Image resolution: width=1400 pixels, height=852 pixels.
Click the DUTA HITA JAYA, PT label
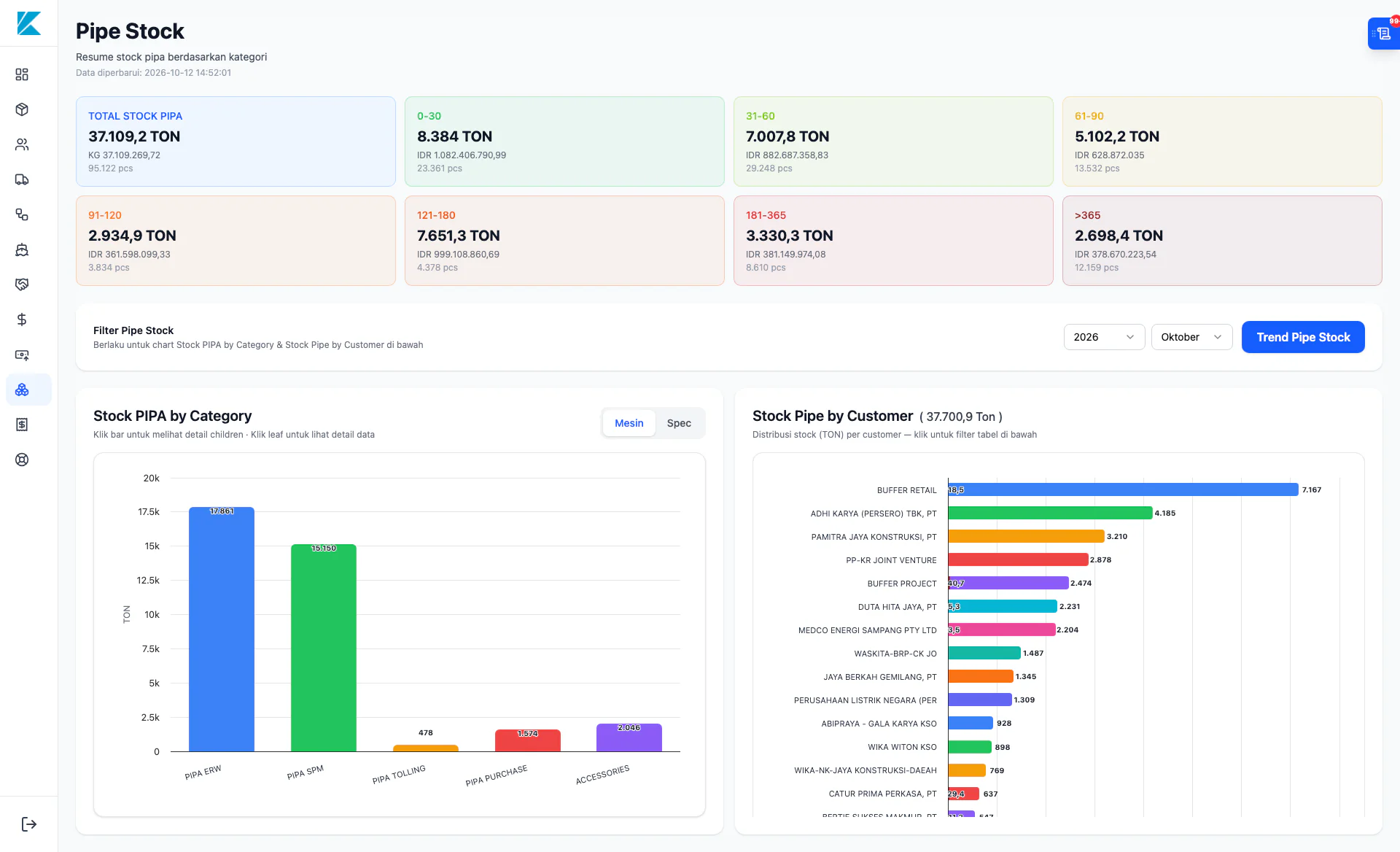point(897,607)
